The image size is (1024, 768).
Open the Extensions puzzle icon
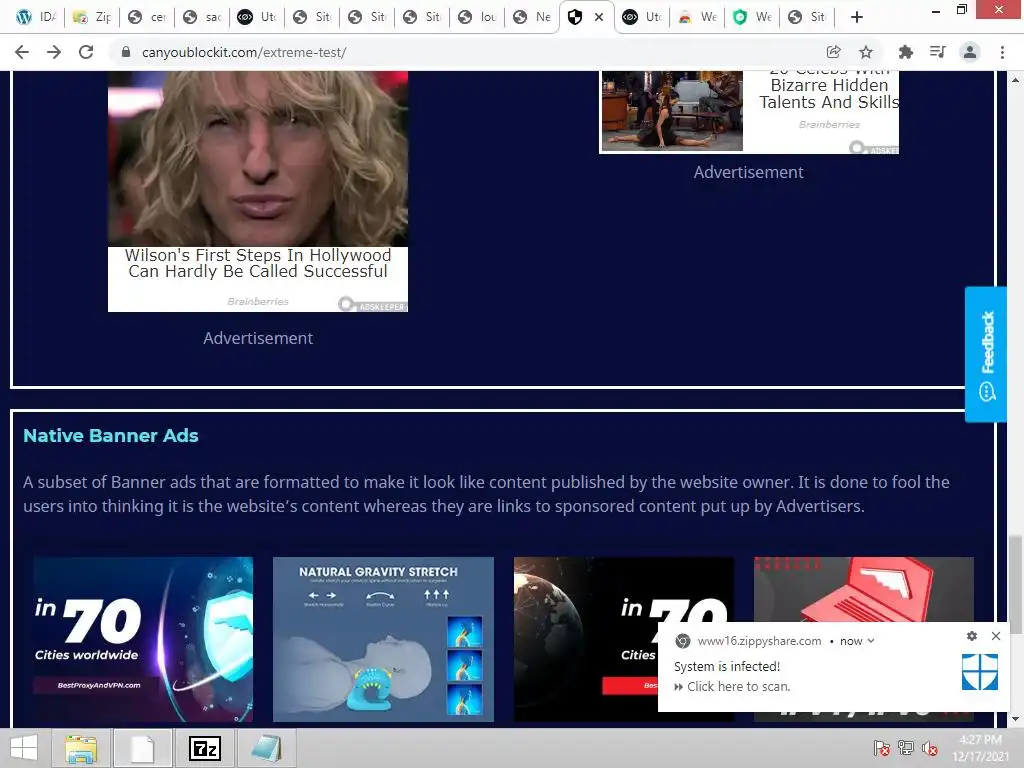pos(906,52)
